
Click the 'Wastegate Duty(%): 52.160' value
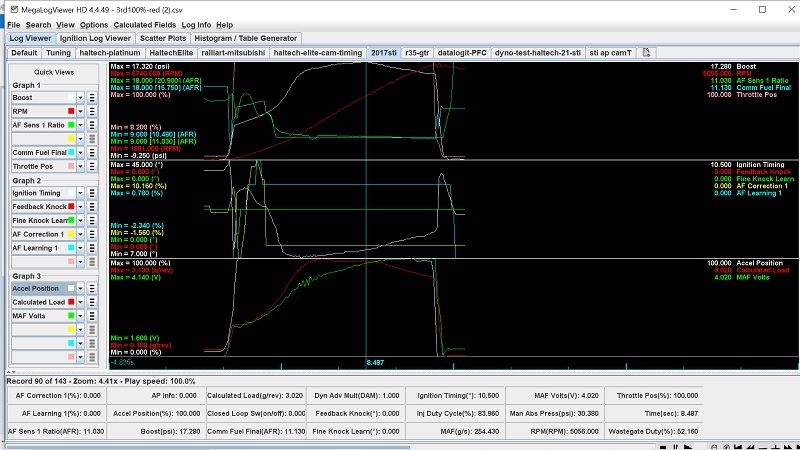pyautogui.click(x=654, y=431)
